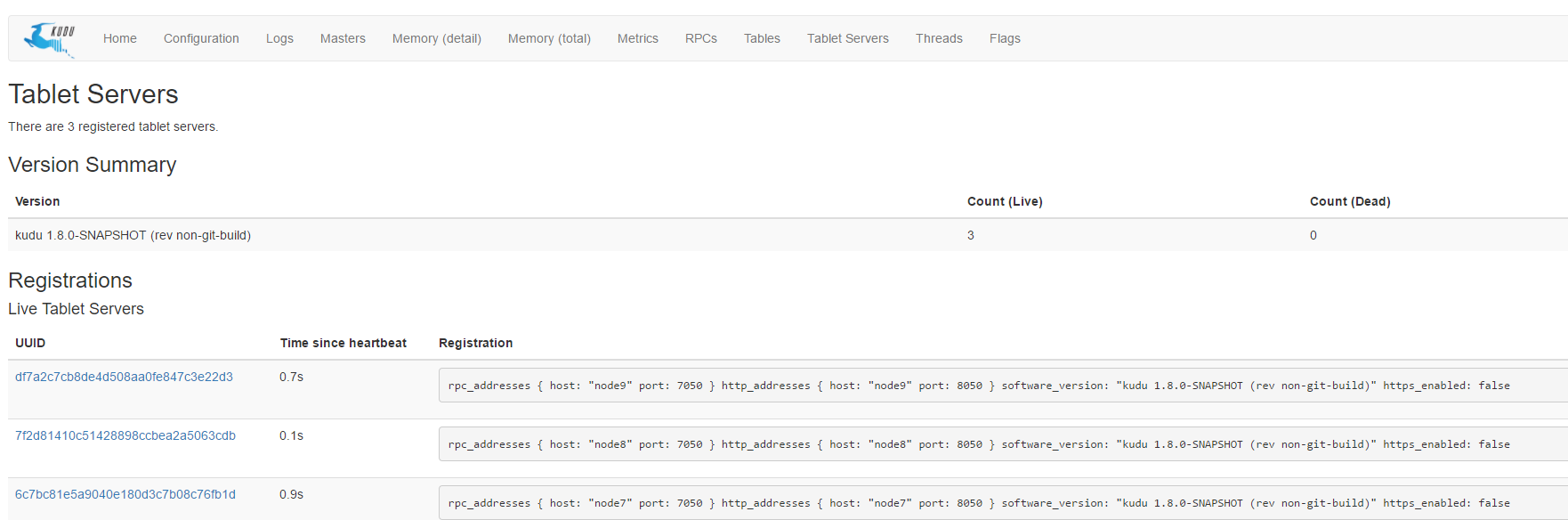The image size is (1568, 520).
Task: Click the Version Summary heading
Action: coord(93,165)
